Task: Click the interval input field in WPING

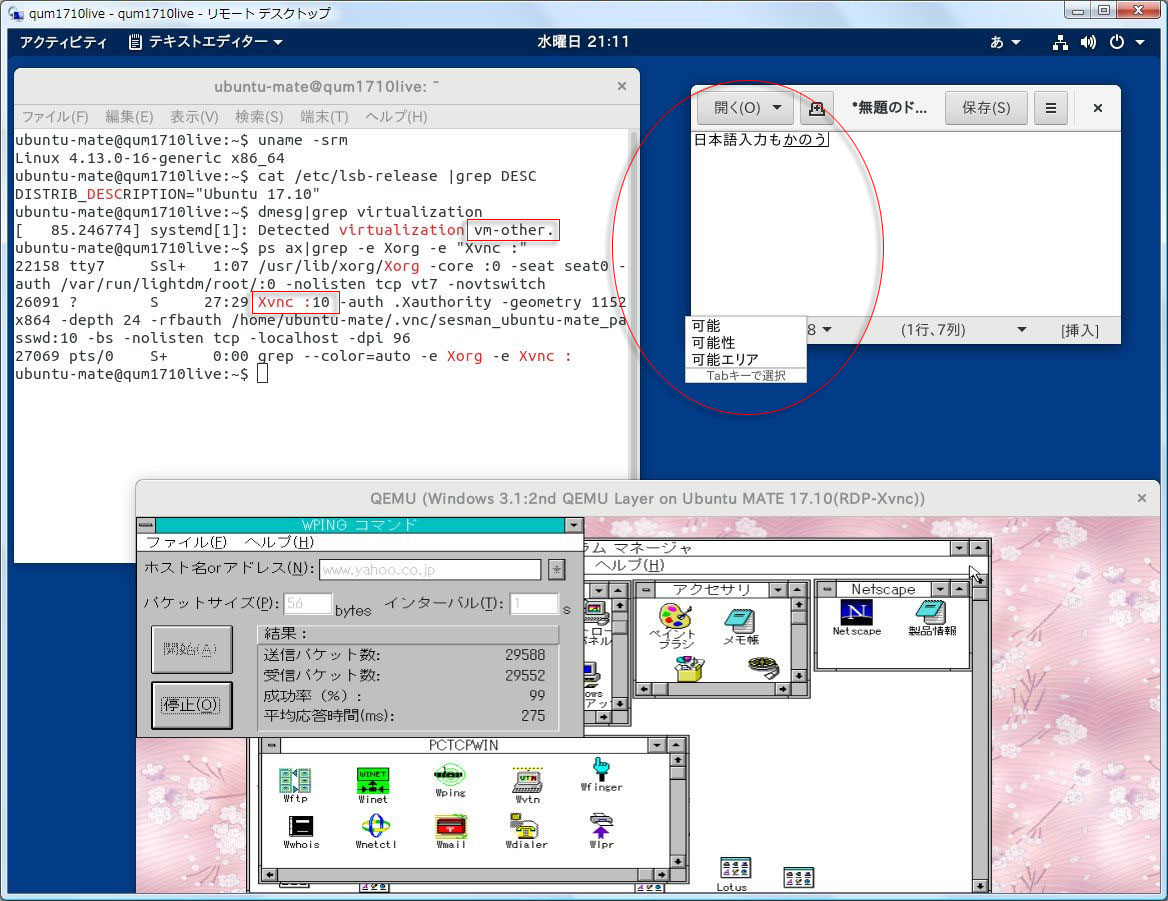Action: [534, 603]
